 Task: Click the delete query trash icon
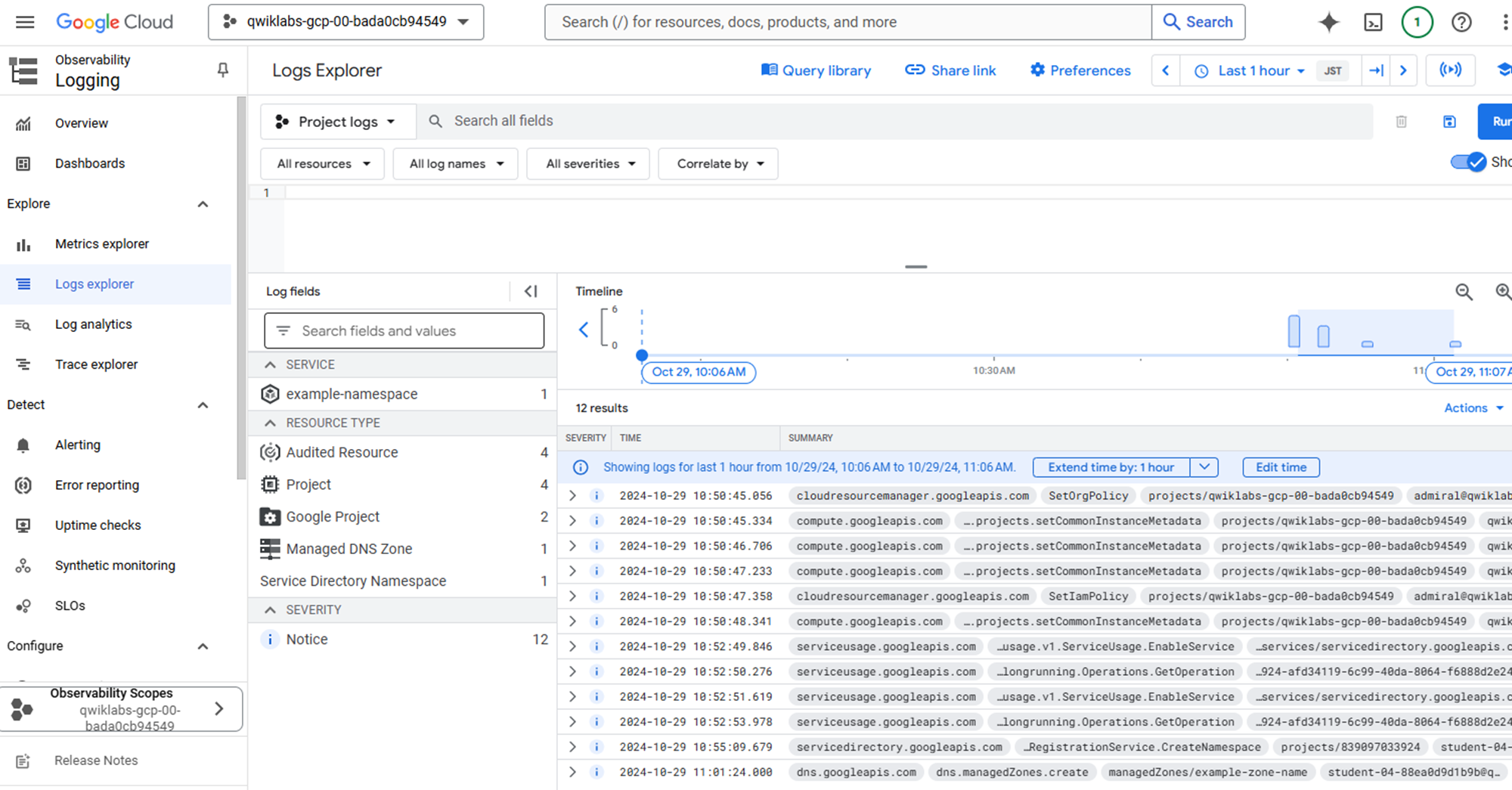[1401, 122]
